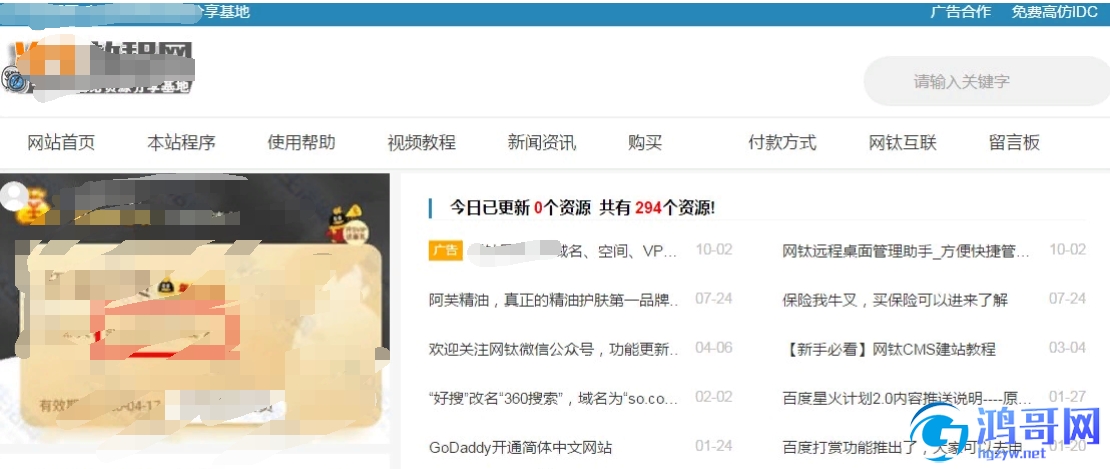This screenshot has width=1110, height=469.
Task: Open GoDaddy开通简体中文网站 news link
Action: 520,448
